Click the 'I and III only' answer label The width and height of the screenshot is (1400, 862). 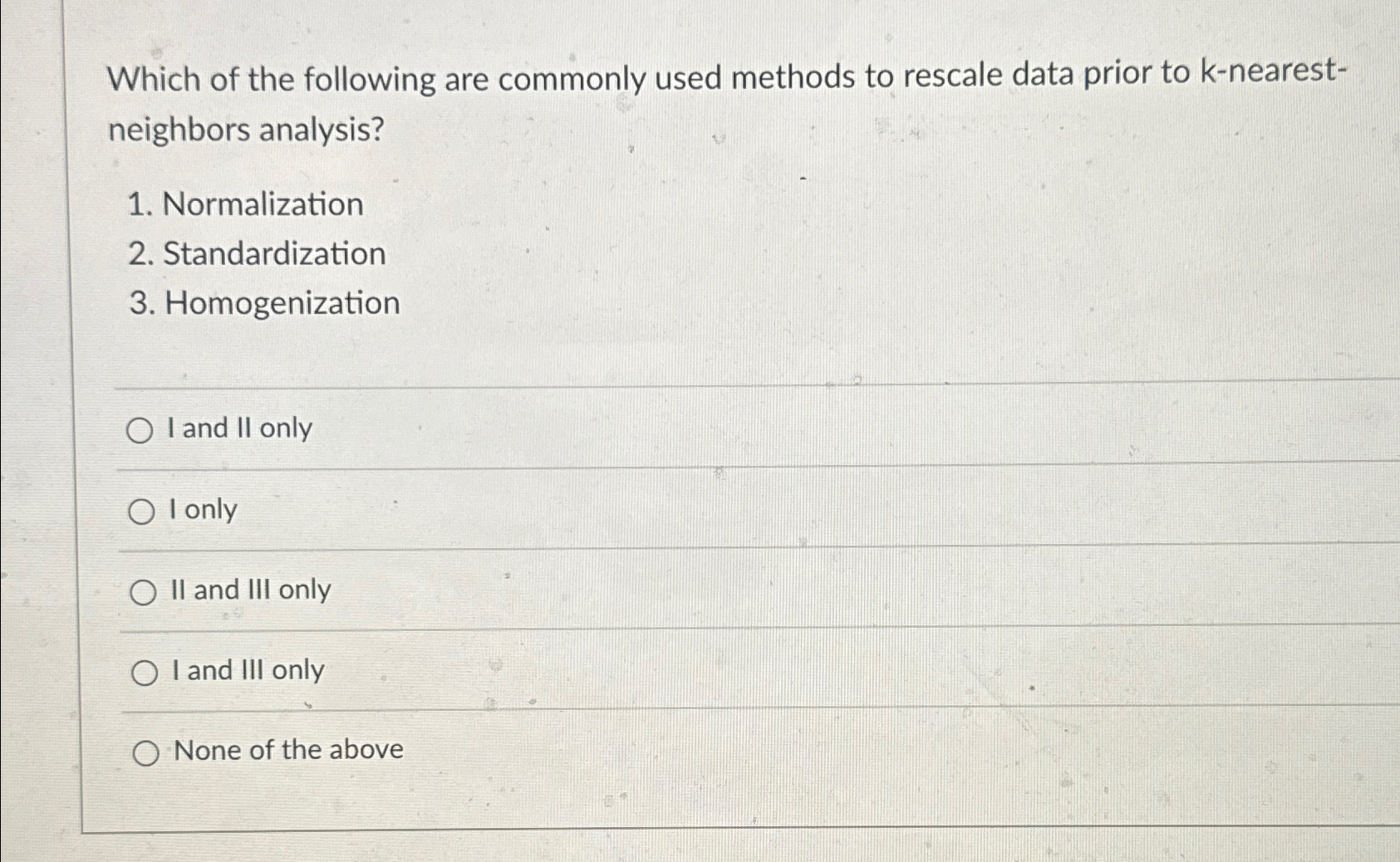[247, 671]
